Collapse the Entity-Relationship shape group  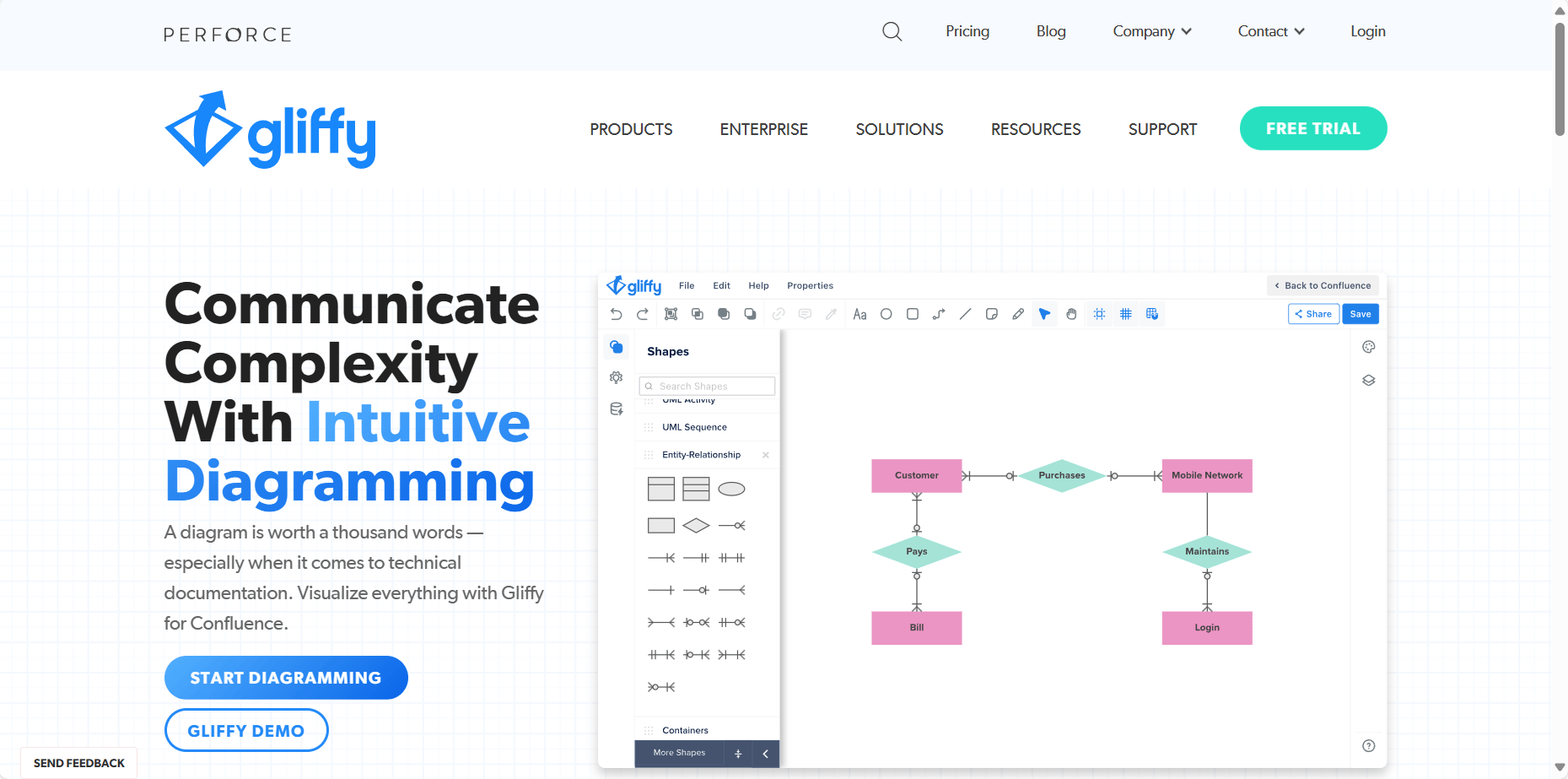tap(701, 455)
